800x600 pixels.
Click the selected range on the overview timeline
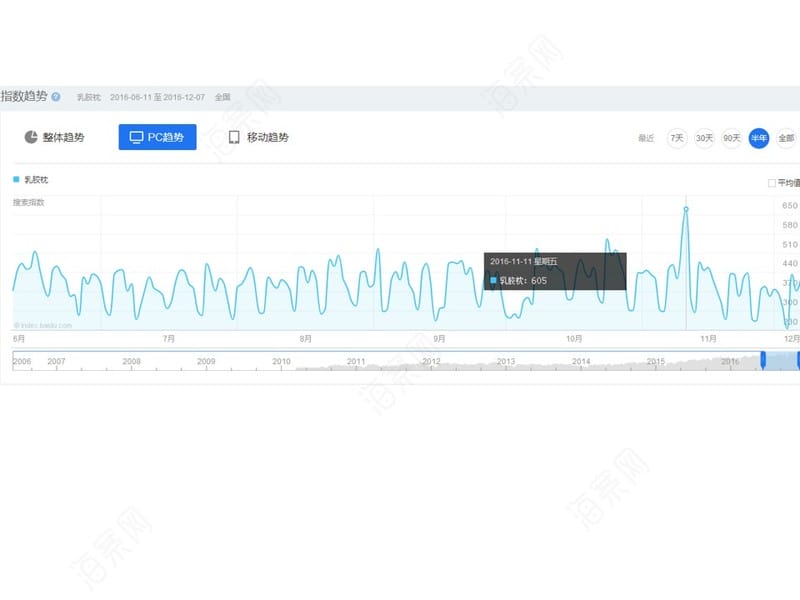(781, 360)
